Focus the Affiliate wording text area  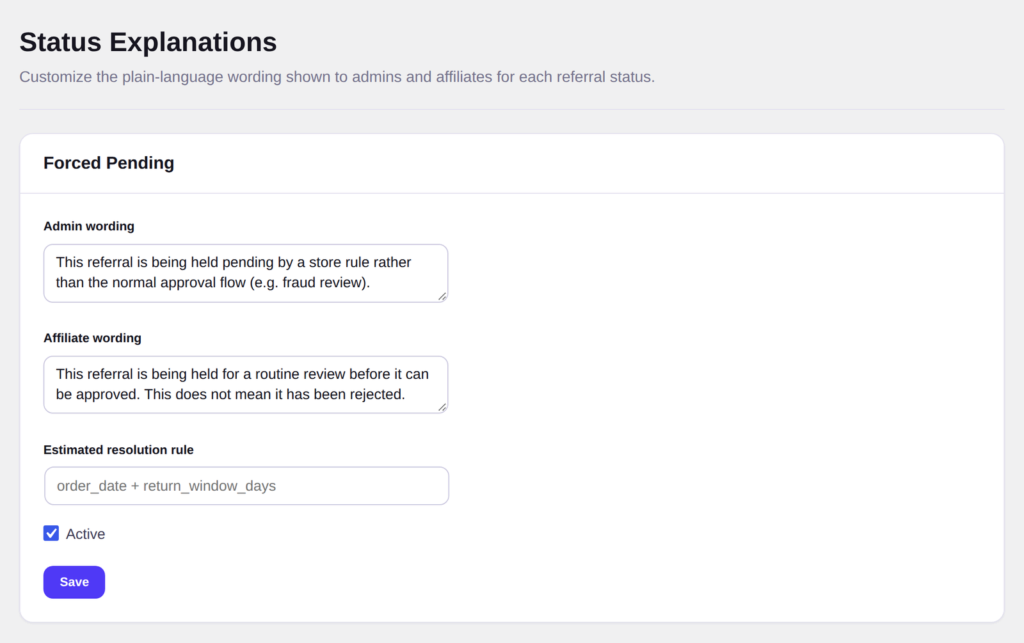pyautogui.click(x=246, y=384)
